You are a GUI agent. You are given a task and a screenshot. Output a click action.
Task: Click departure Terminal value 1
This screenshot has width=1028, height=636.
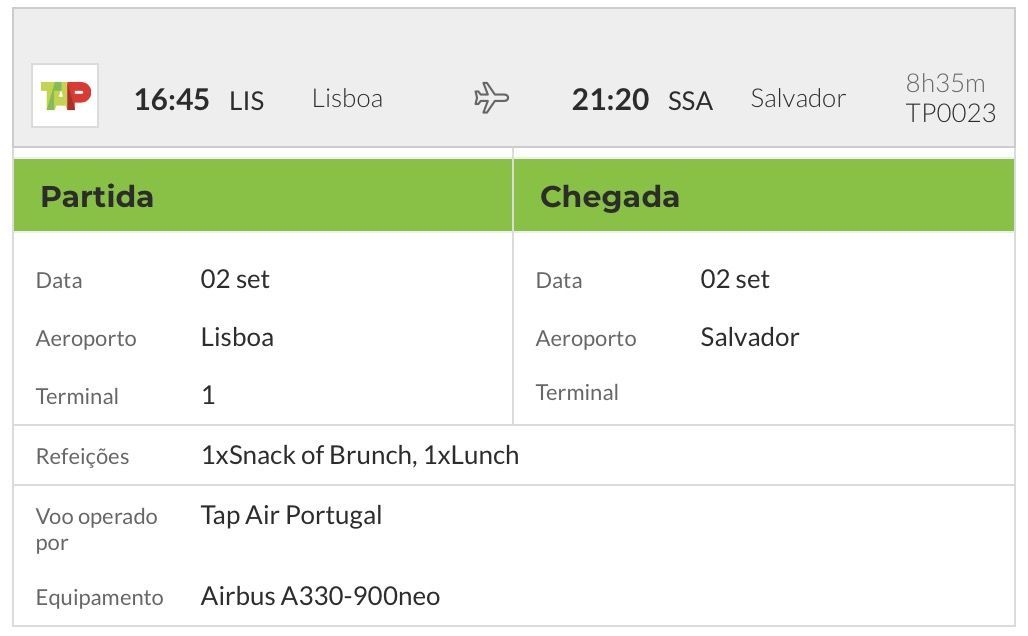click(208, 395)
